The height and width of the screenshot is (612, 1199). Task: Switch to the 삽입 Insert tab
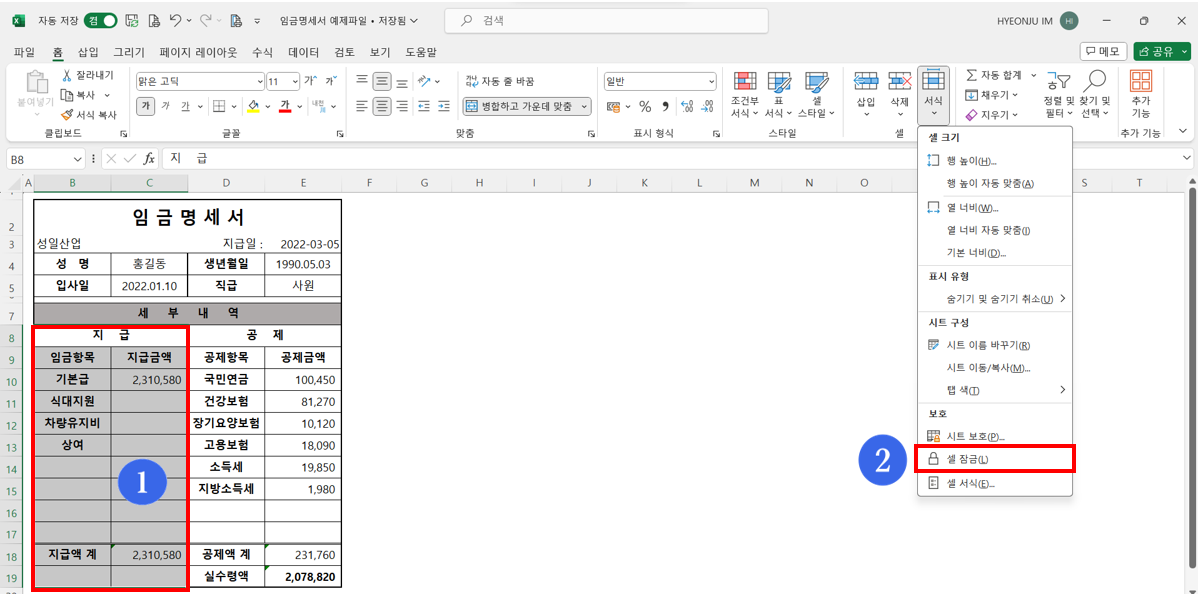click(88, 52)
